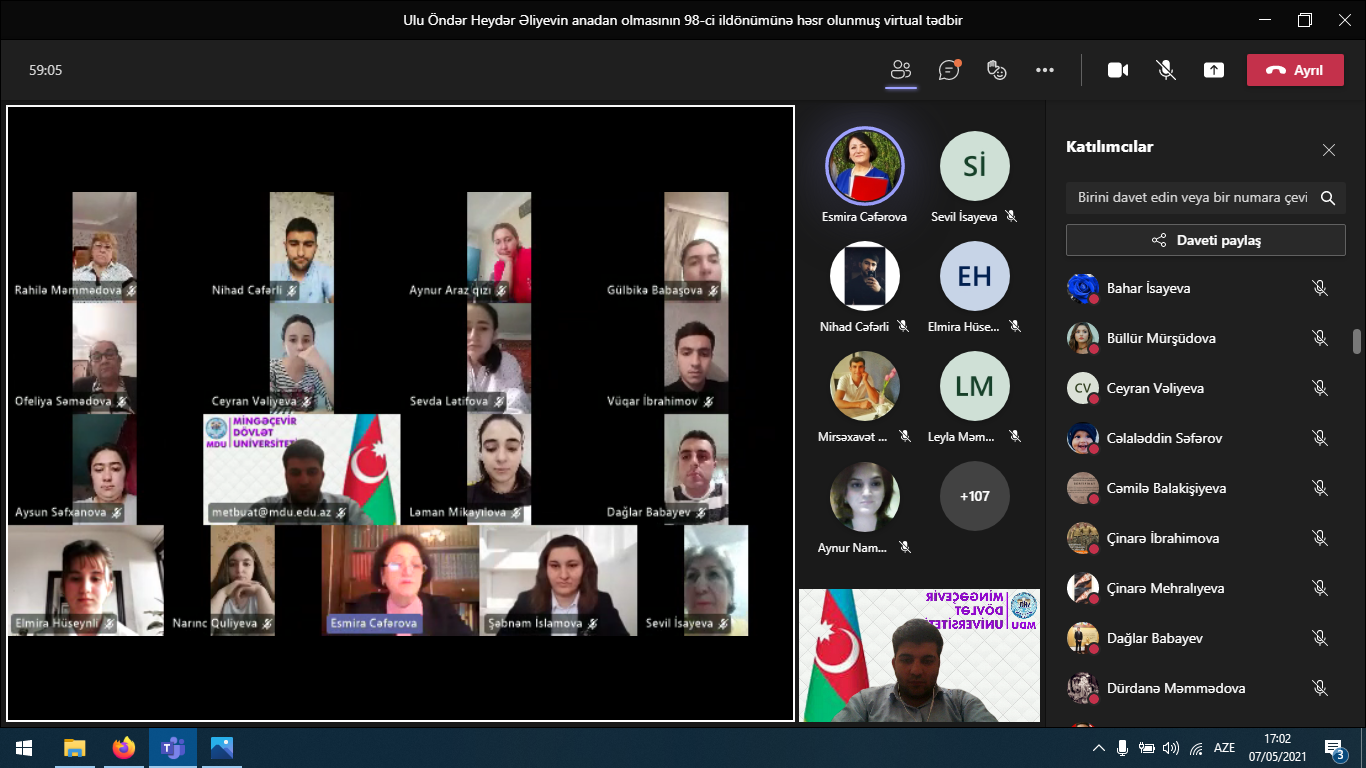Launch Firefox from the Windows taskbar
This screenshot has width=1366, height=768.
pyautogui.click(x=124, y=748)
